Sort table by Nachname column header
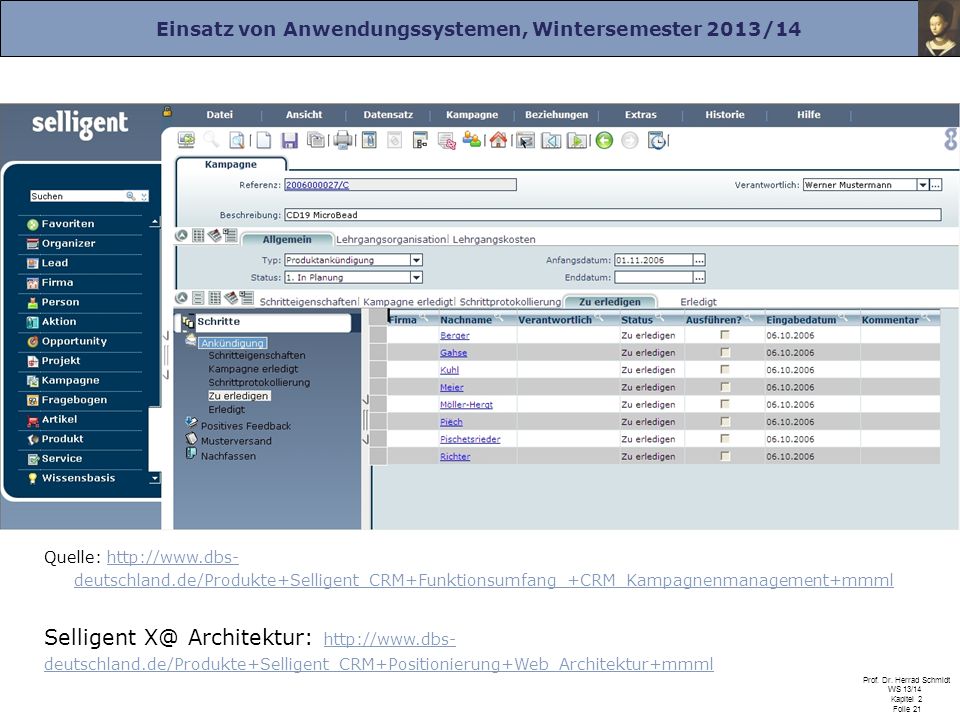 pyautogui.click(x=466, y=320)
